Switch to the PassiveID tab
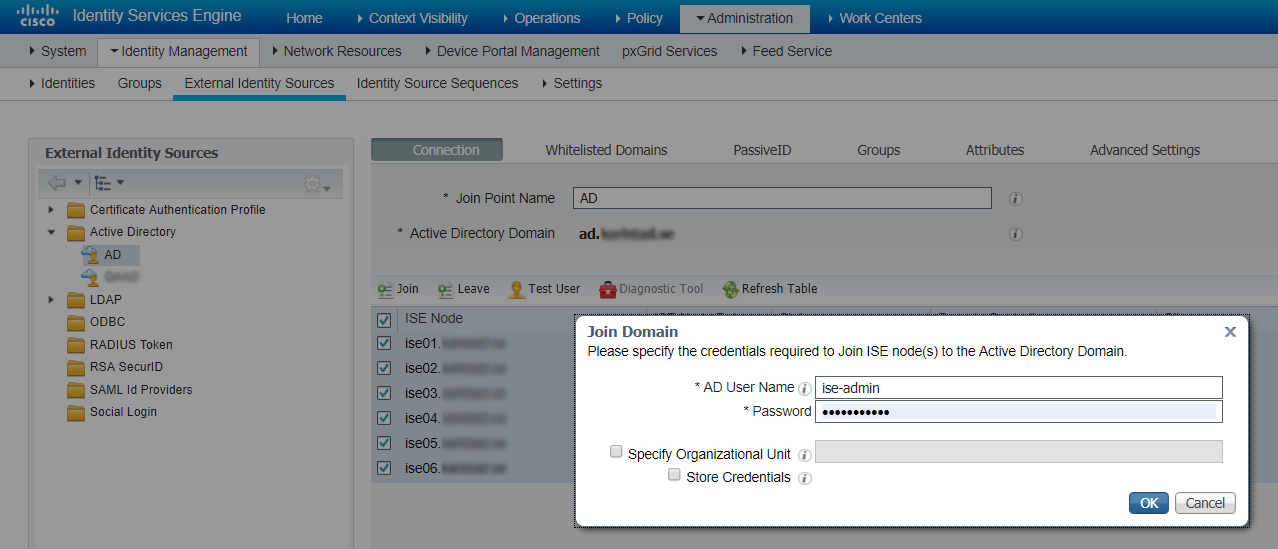Screen dimensions: 1278x549 coord(762,150)
